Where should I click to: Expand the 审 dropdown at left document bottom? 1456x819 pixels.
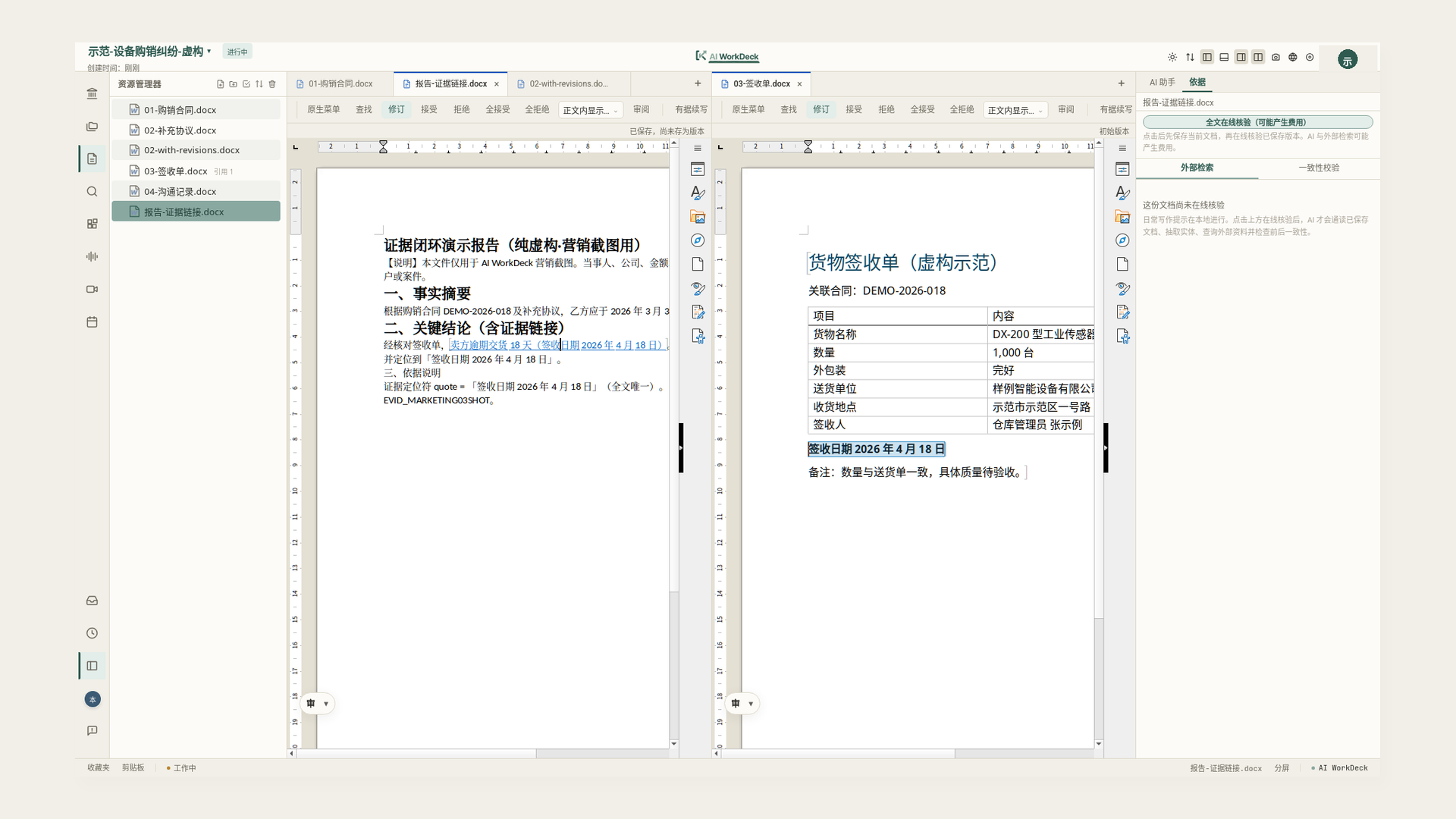pos(318,704)
